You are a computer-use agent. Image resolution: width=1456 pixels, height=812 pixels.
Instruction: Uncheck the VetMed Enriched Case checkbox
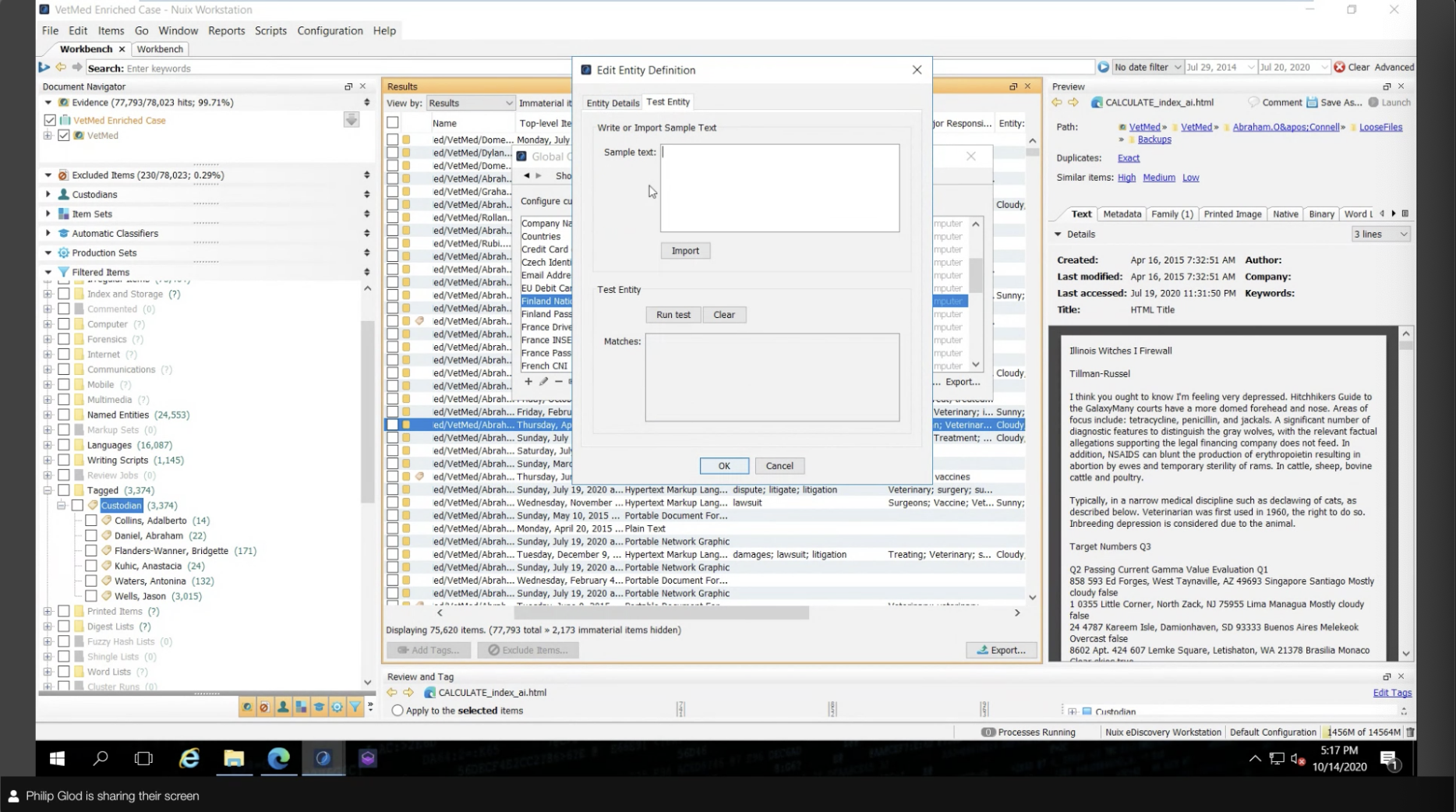51,120
